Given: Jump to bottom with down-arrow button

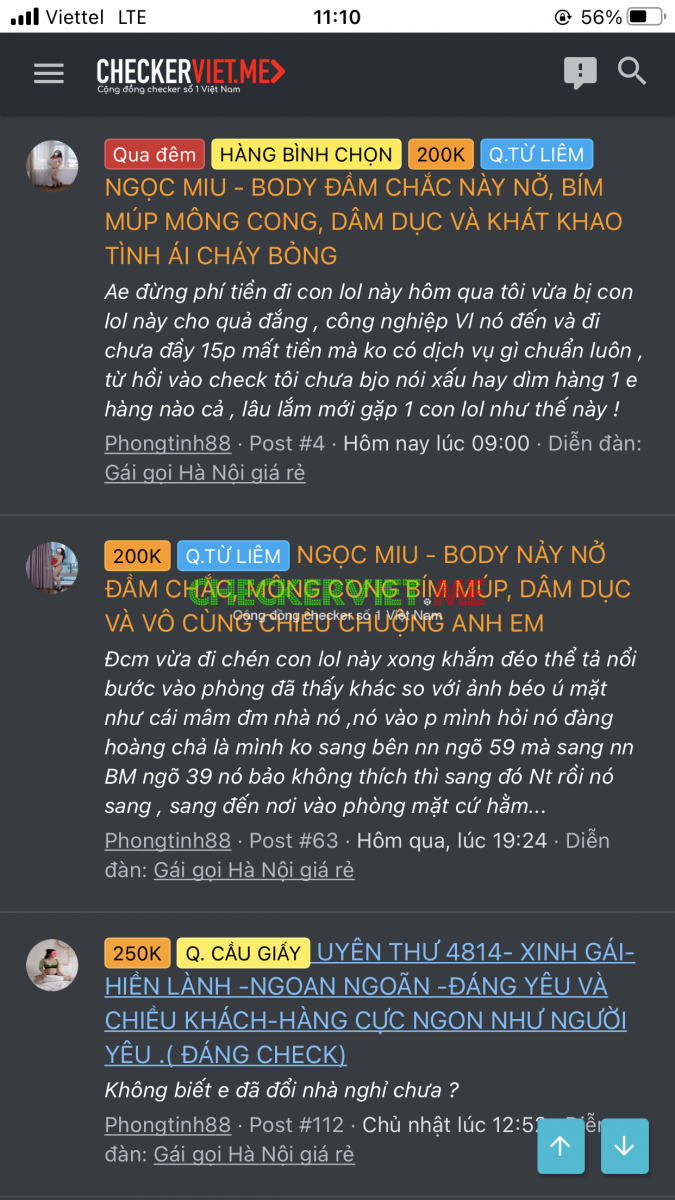Looking at the screenshot, I should pos(625,1146).
